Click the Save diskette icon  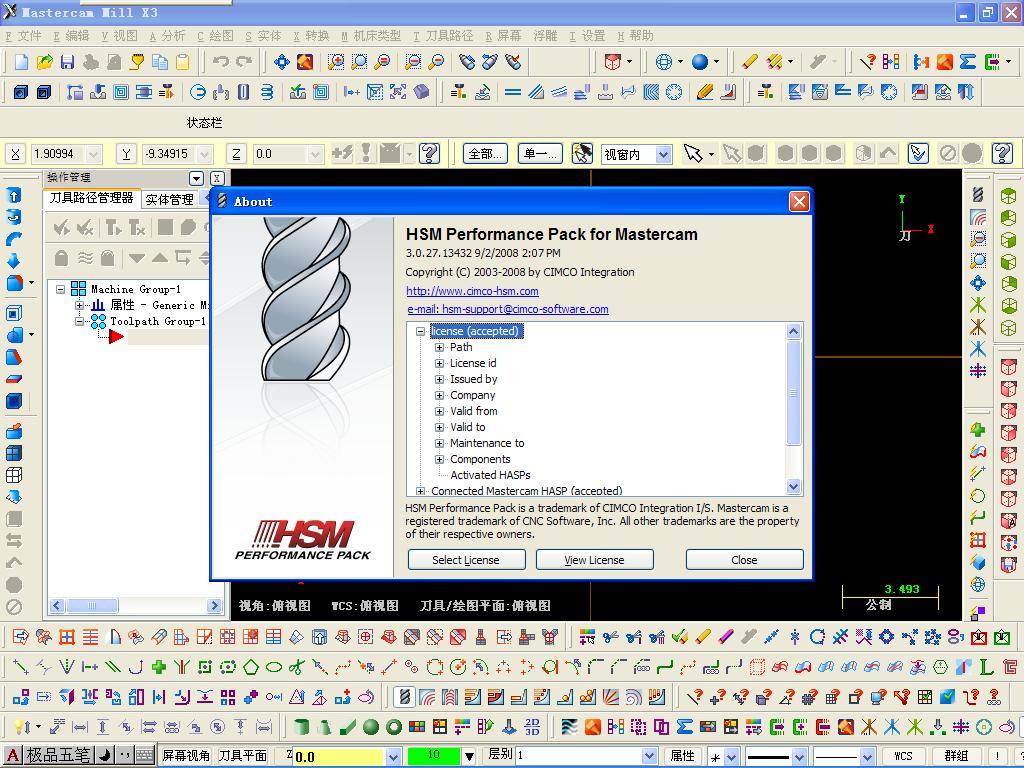(x=67, y=62)
